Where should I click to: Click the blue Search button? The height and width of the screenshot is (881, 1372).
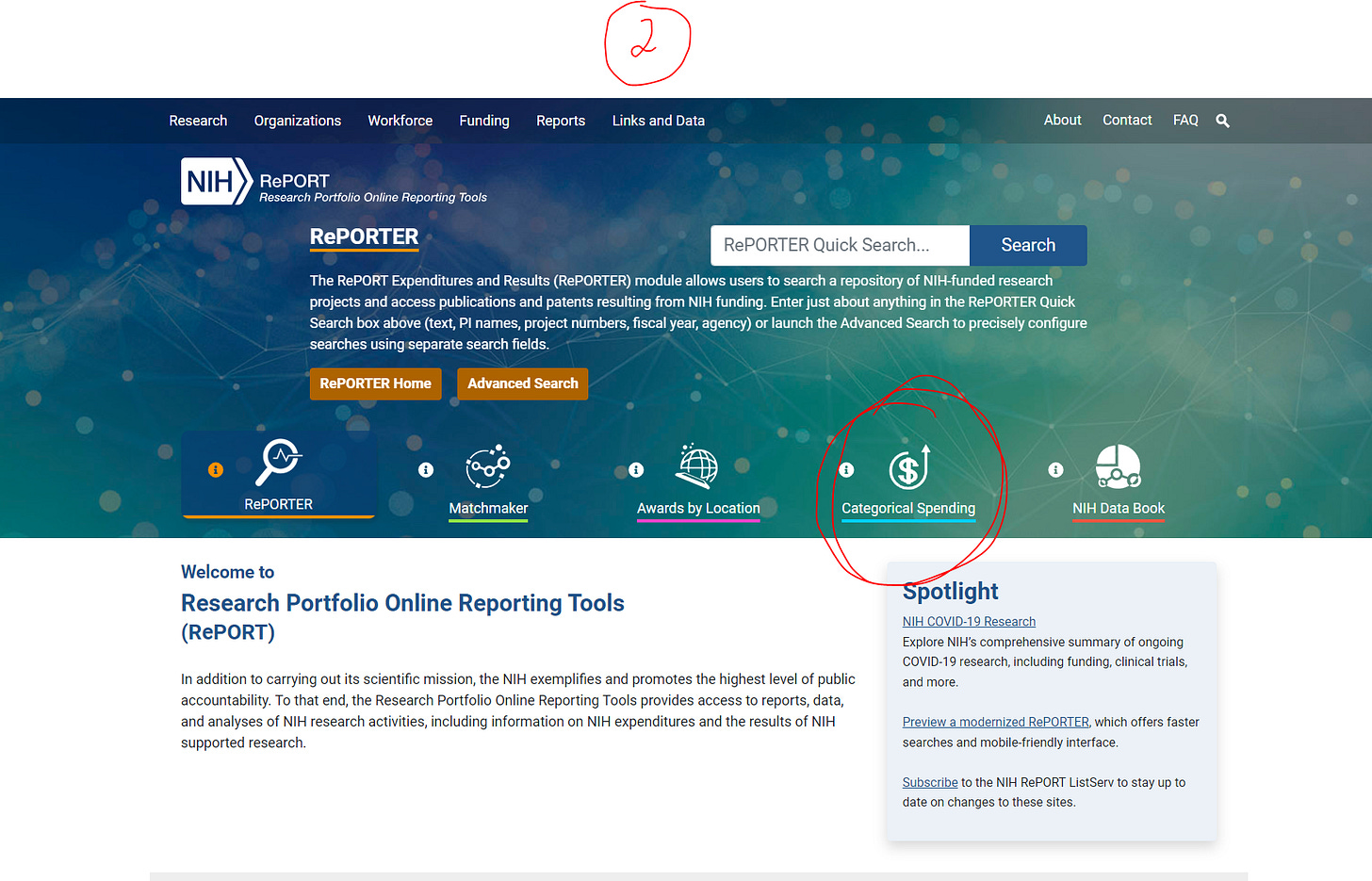1028,245
